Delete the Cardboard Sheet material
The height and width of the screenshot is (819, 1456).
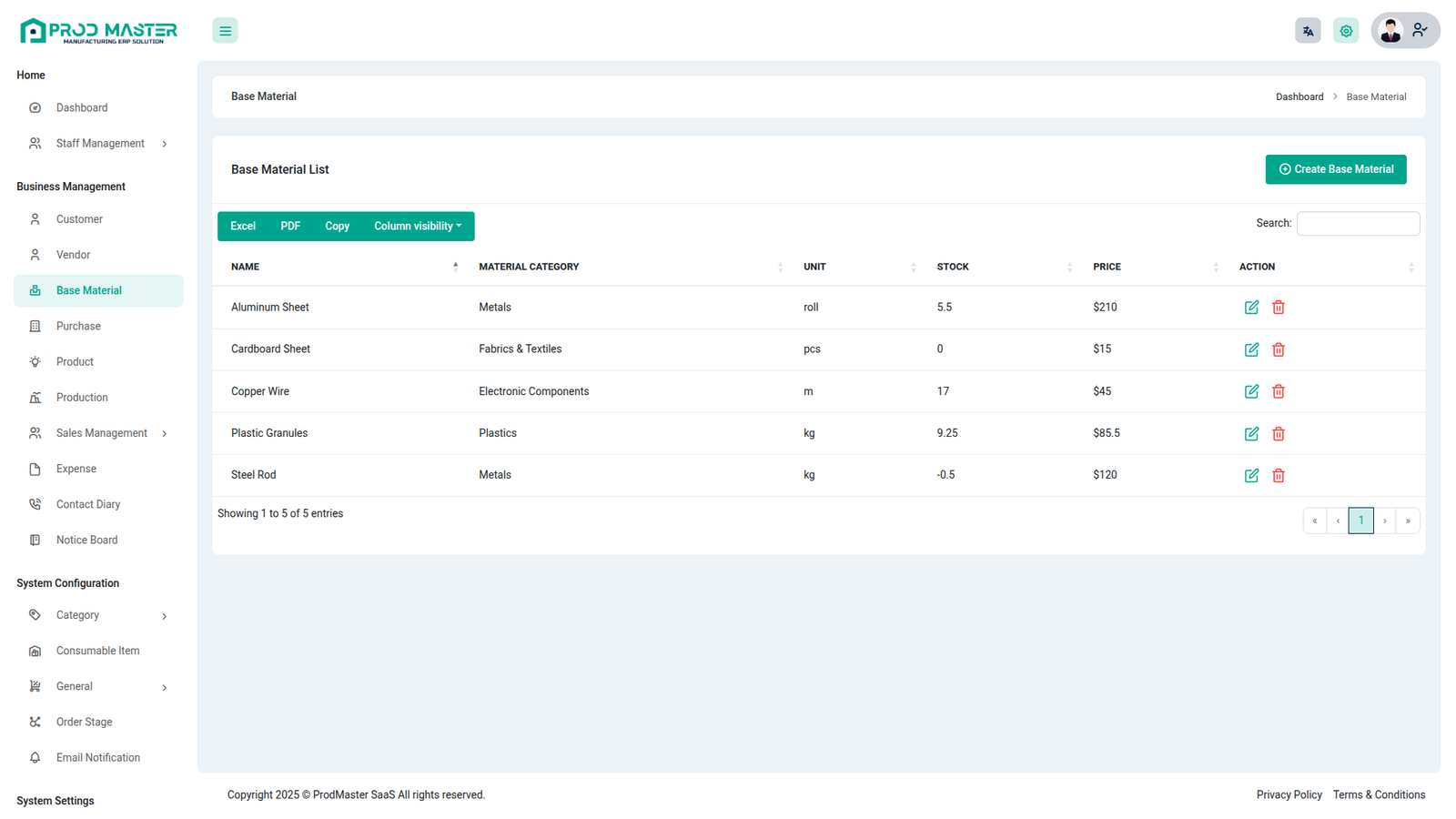[x=1278, y=349]
